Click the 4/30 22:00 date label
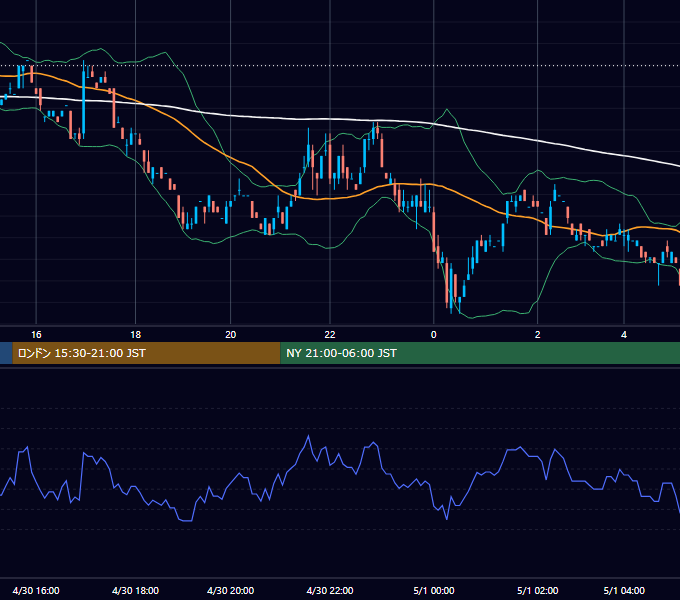The image size is (680, 600). point(330,590)
